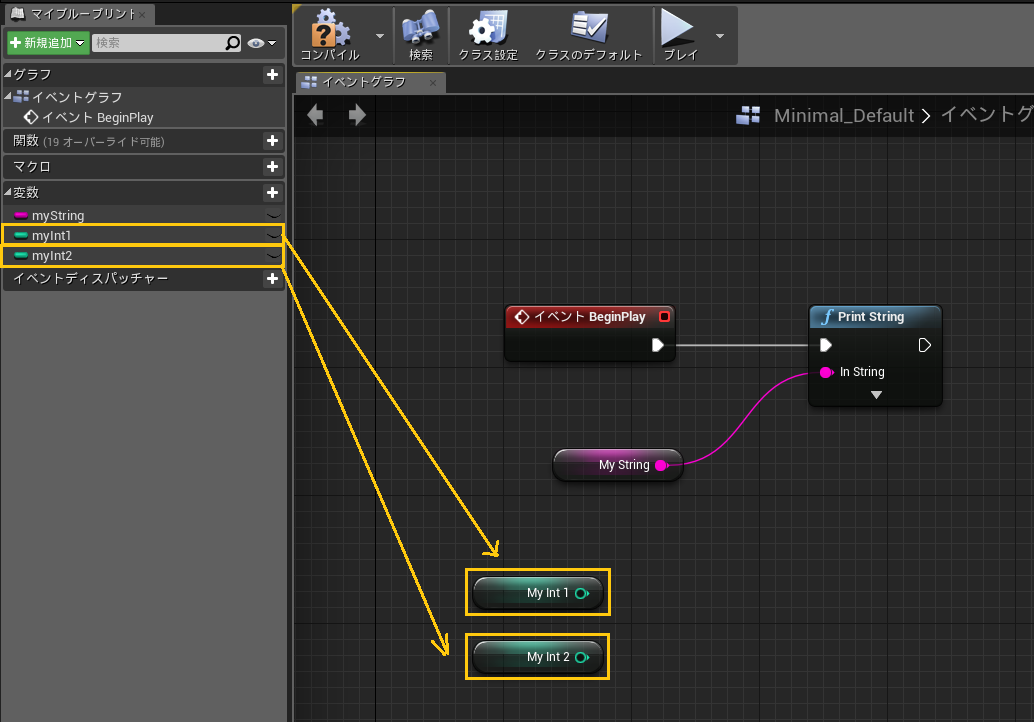Navigate forward with the right arrow
This screenshot has width=1034, height=722.
(357, 115)
